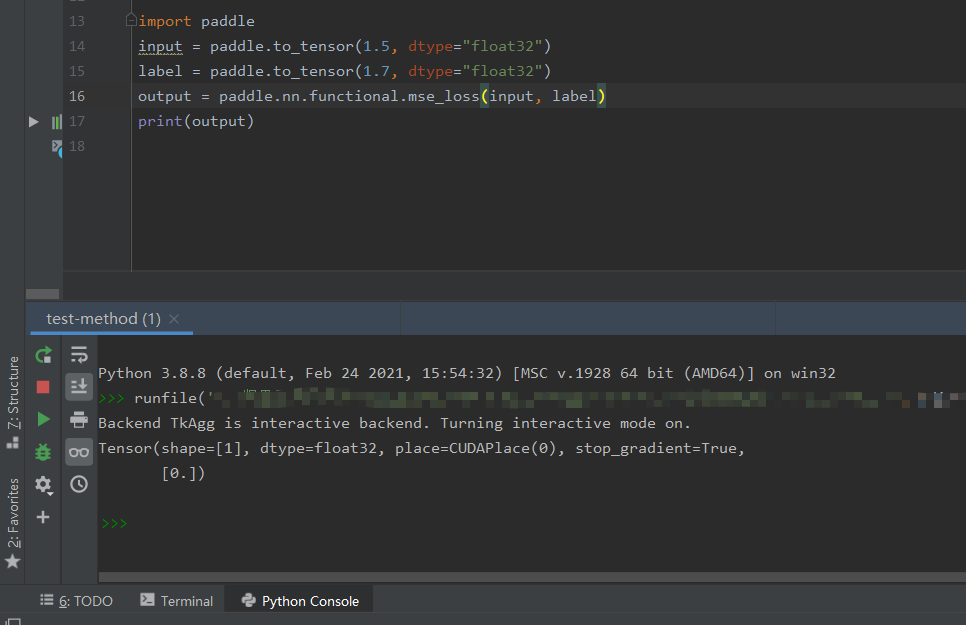Switch to the Terminal tab

point(177,600)
